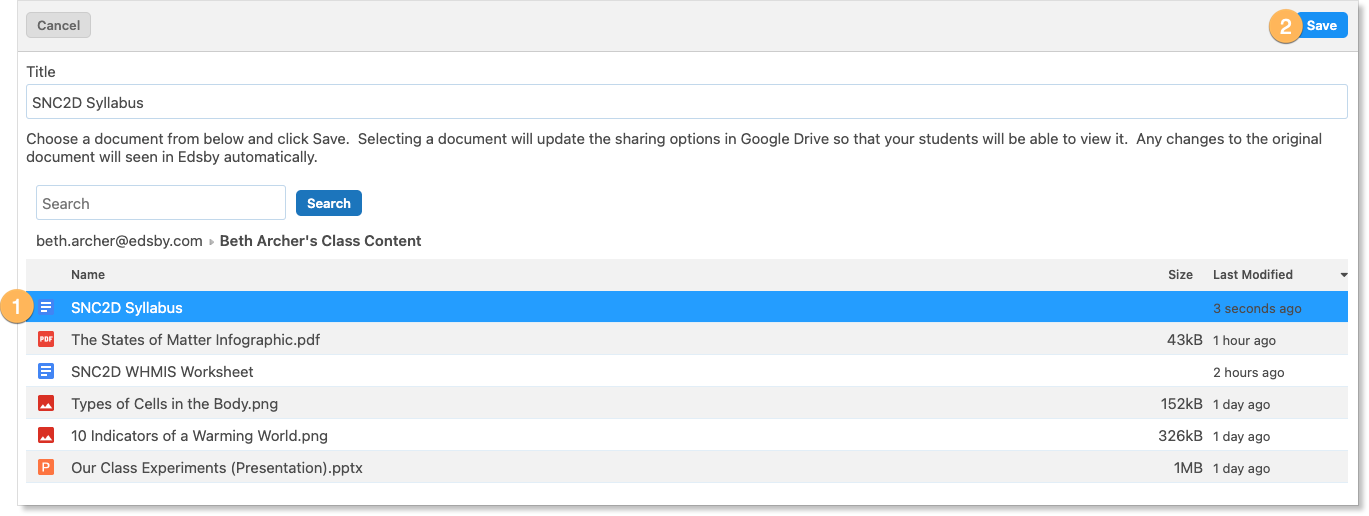This screenshot has width=1369, height=516.
Task: Click into the Search input box
Action: pyautogui.click(x=161, y=203)
